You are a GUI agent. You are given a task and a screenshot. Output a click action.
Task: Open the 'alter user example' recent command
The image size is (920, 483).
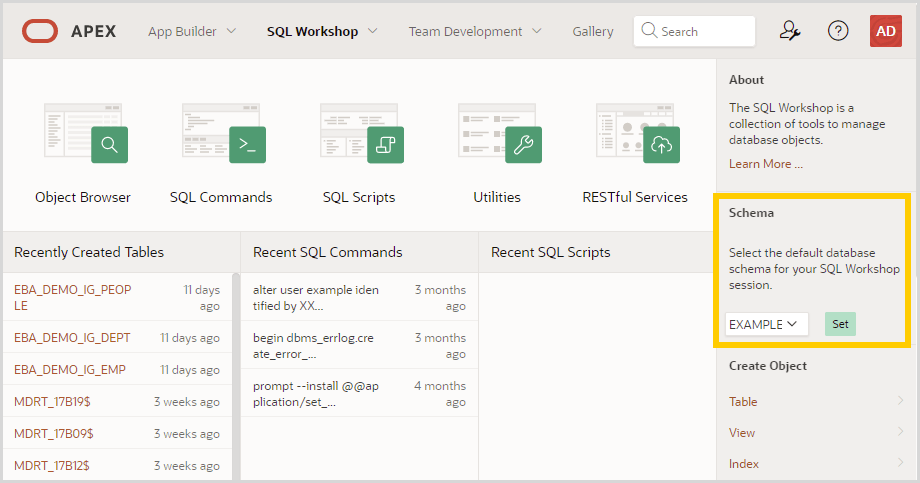[316, 298]
